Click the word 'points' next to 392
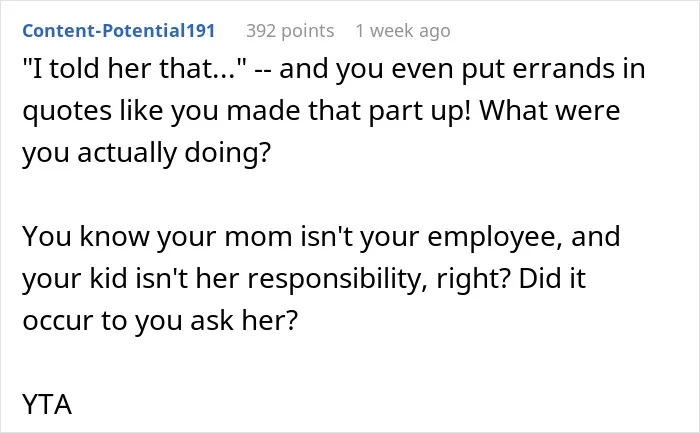This screenshot has width=700, height=433. point(308,31)
